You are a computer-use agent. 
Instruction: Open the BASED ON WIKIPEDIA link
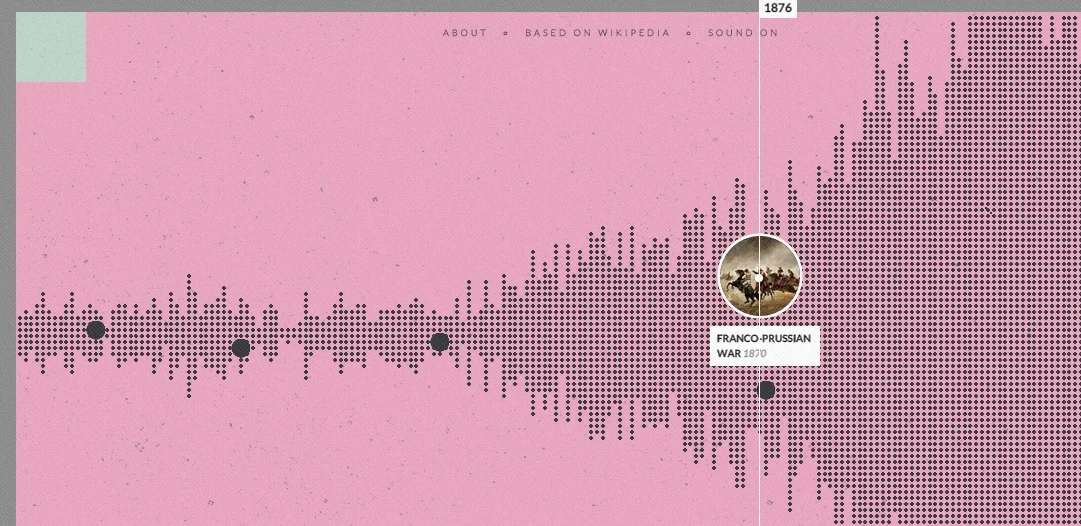pos(597,32)
